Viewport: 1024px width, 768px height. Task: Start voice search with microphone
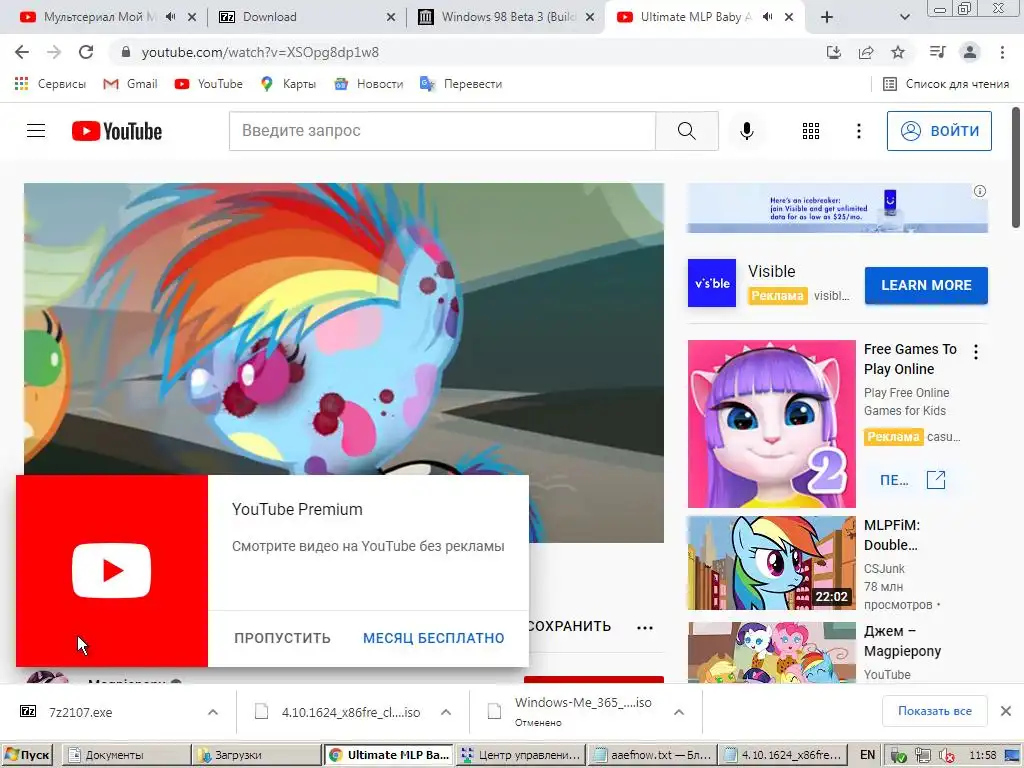746,131
